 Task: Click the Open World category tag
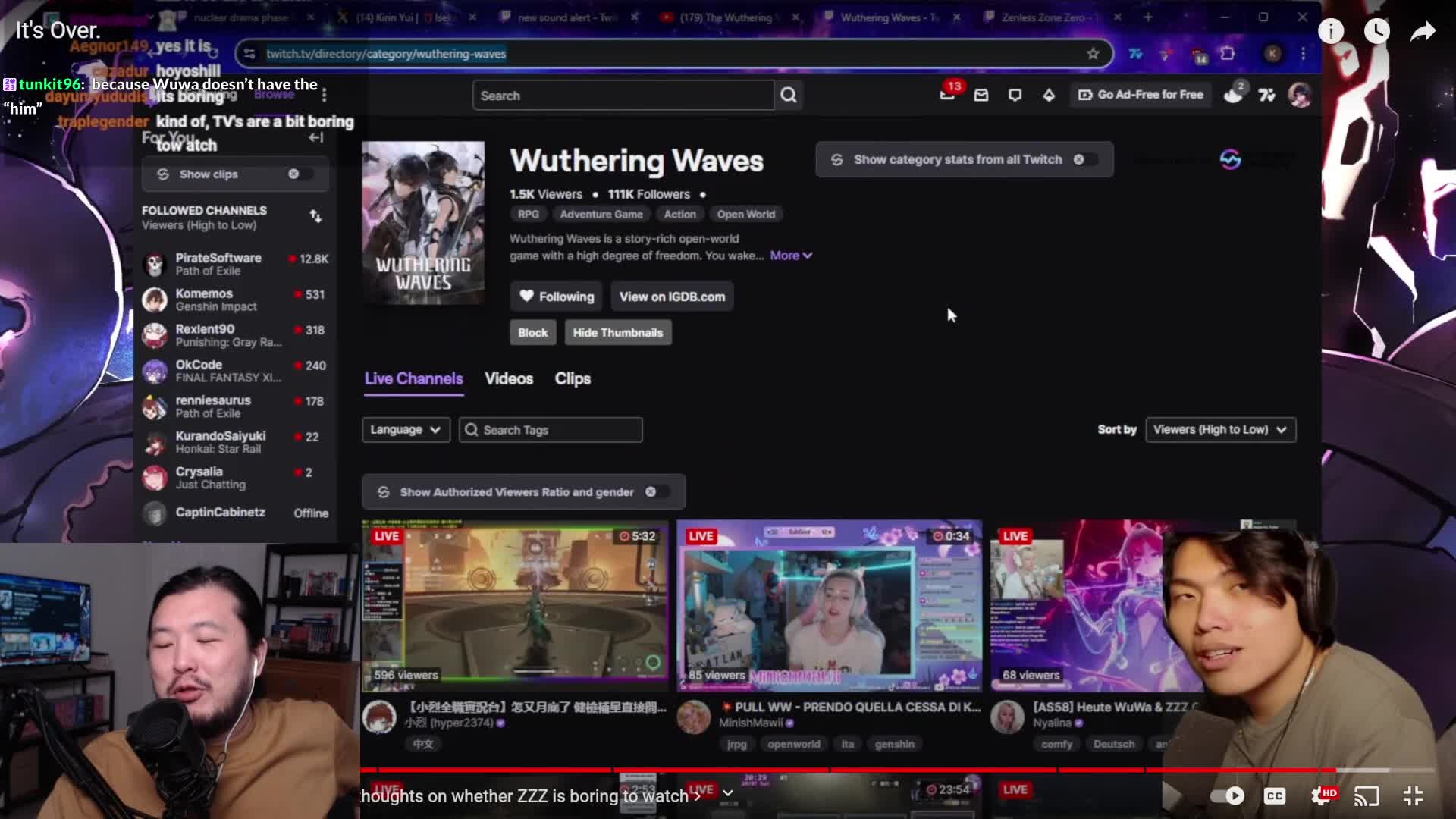(746, 215)
